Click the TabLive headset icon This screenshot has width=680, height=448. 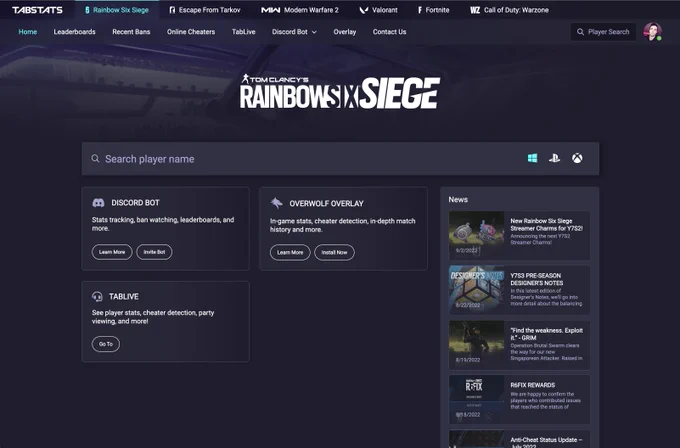(x=97, y=296)
